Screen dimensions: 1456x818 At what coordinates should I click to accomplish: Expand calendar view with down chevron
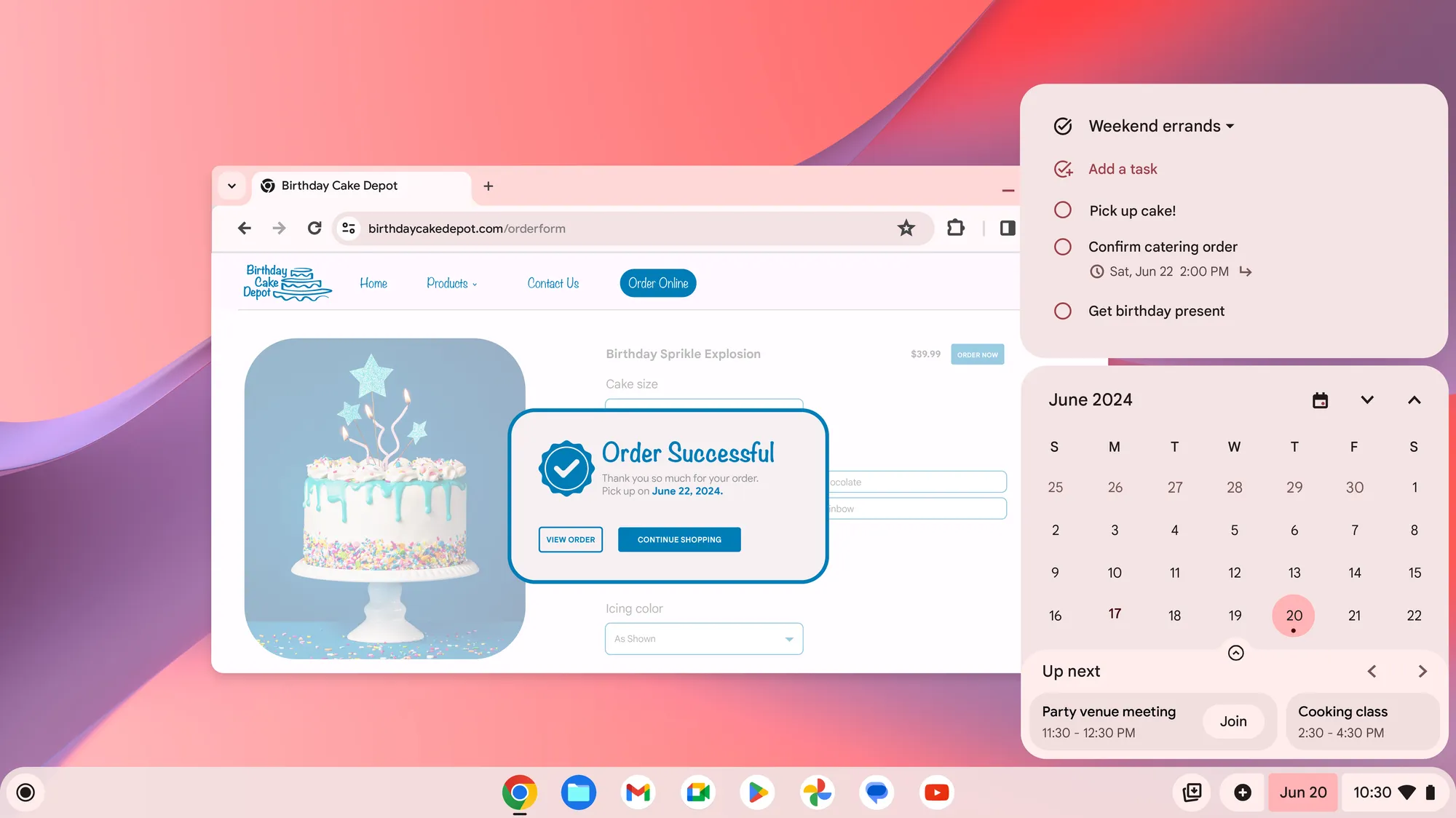point(1367,399)
